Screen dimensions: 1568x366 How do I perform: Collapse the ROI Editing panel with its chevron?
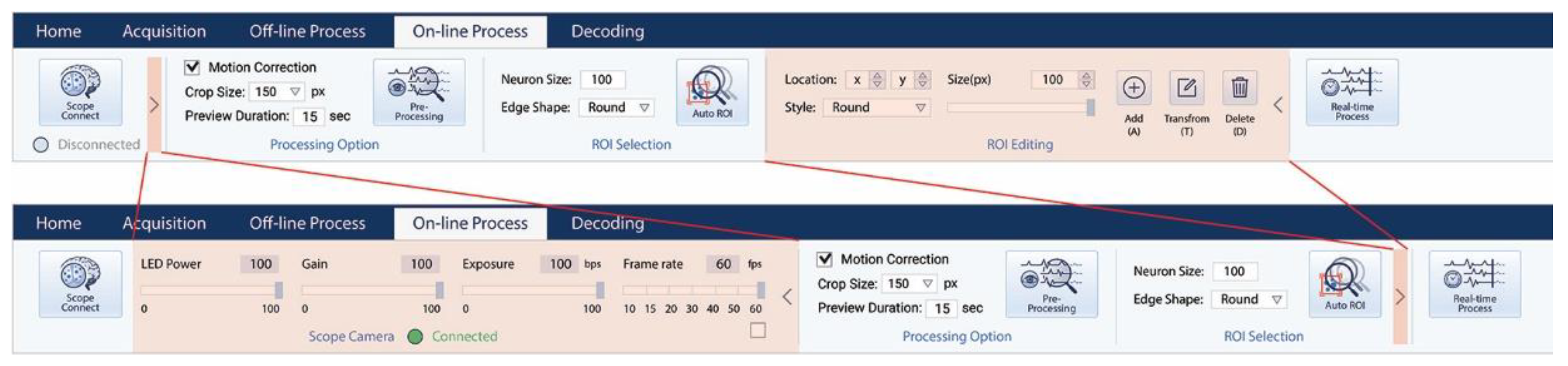tap(1278, 105)
